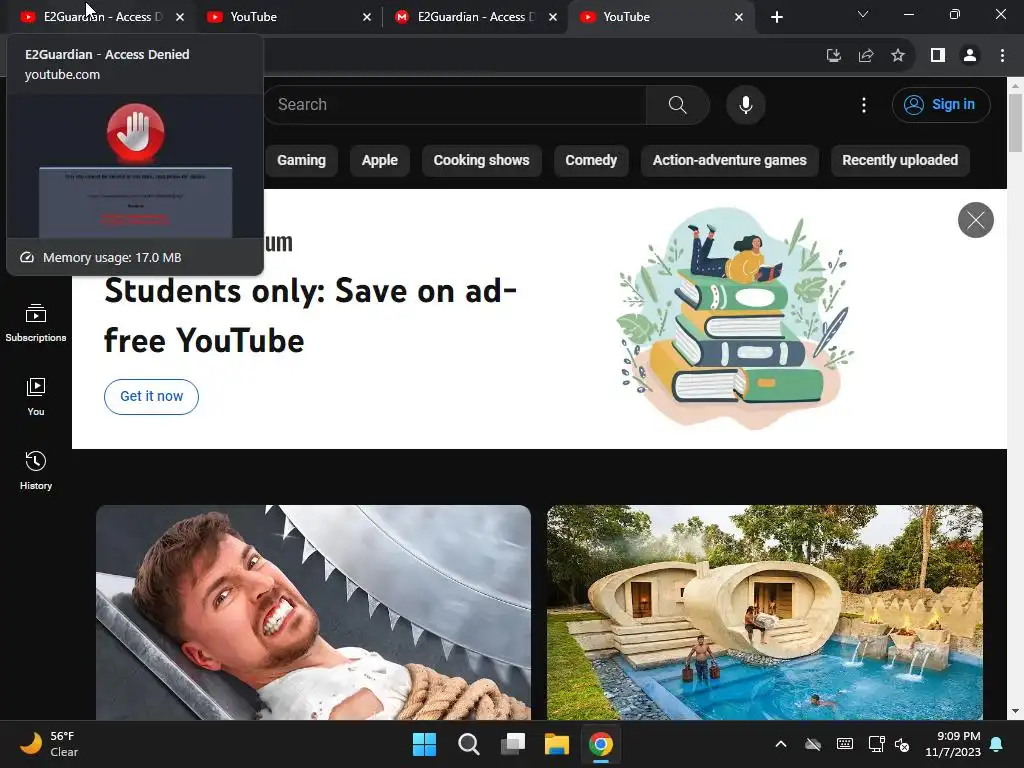Close the second YouTube tab
This screenshot has height=768, width=1024.
(366, 17)
